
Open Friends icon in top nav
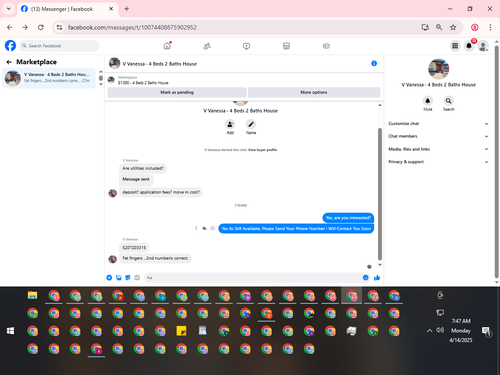[x=207, y=46]
